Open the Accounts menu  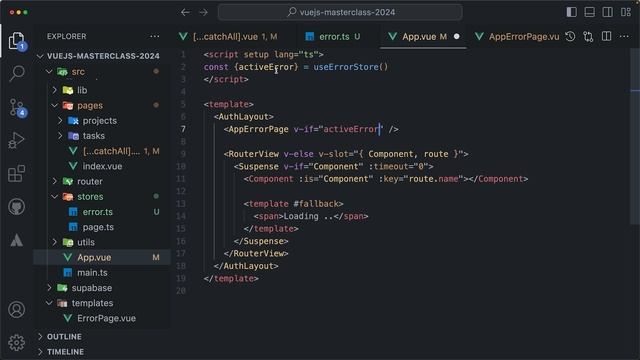pyautogui.click(x=16, y=310)
